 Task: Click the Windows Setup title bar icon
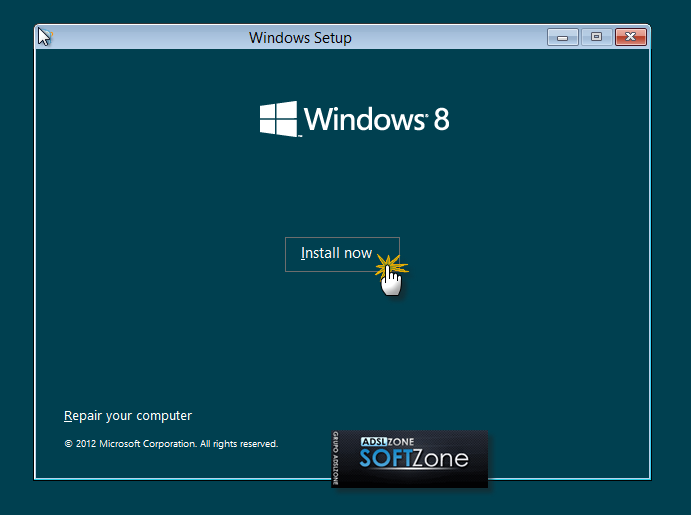click(x=45, y=37)
